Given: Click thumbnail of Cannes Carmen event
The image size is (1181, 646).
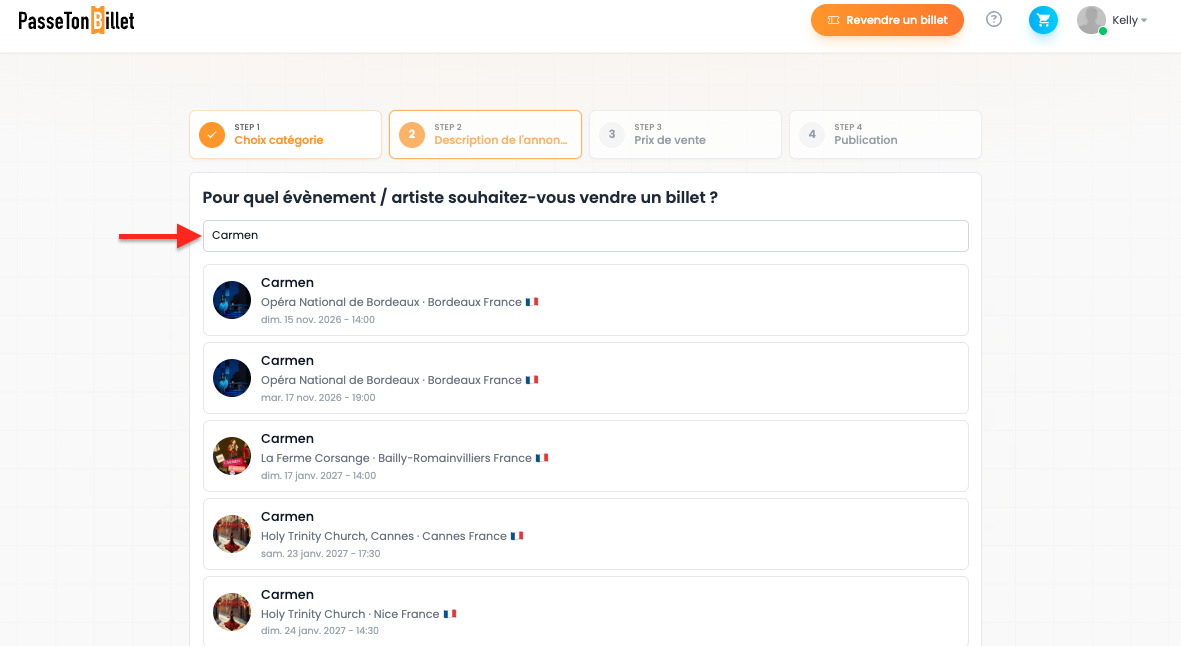Looking at the screenshot, I should [x=232, y=534].
